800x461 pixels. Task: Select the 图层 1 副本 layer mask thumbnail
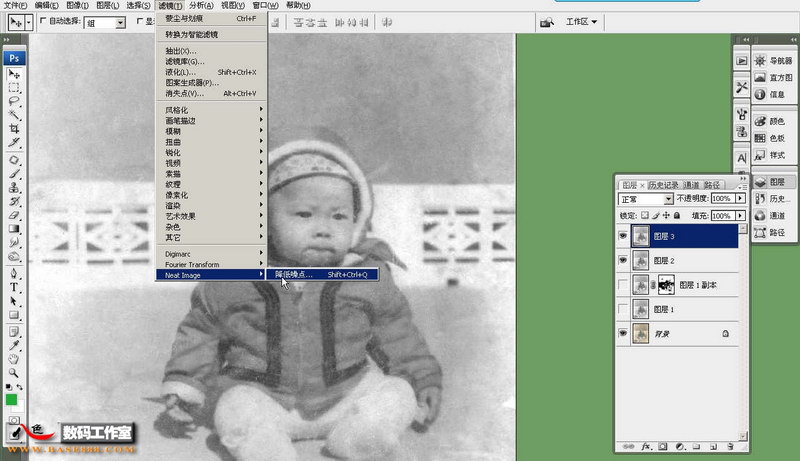pos(666,285)
